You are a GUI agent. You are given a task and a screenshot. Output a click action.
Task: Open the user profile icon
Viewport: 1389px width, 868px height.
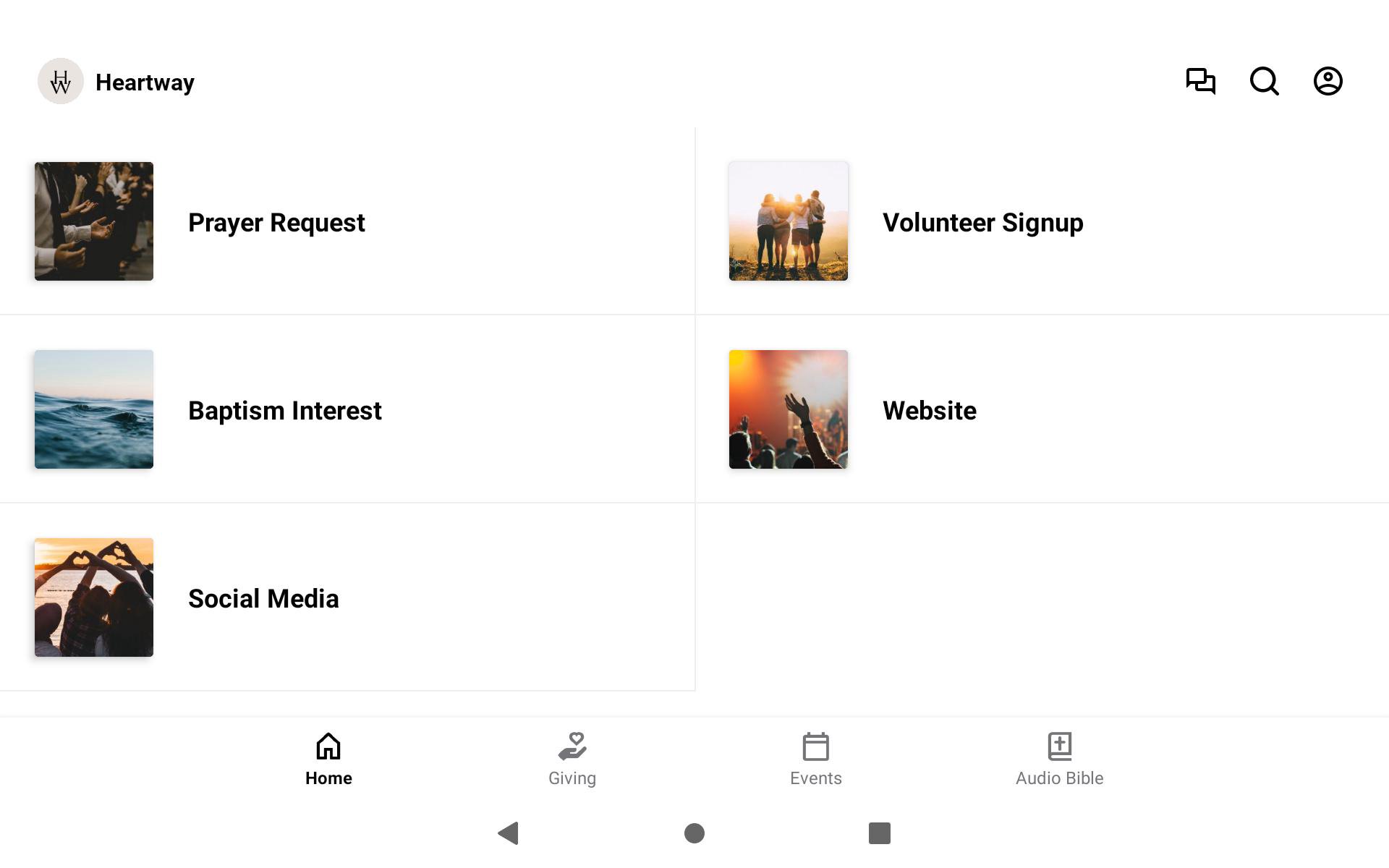[1328, 81]
